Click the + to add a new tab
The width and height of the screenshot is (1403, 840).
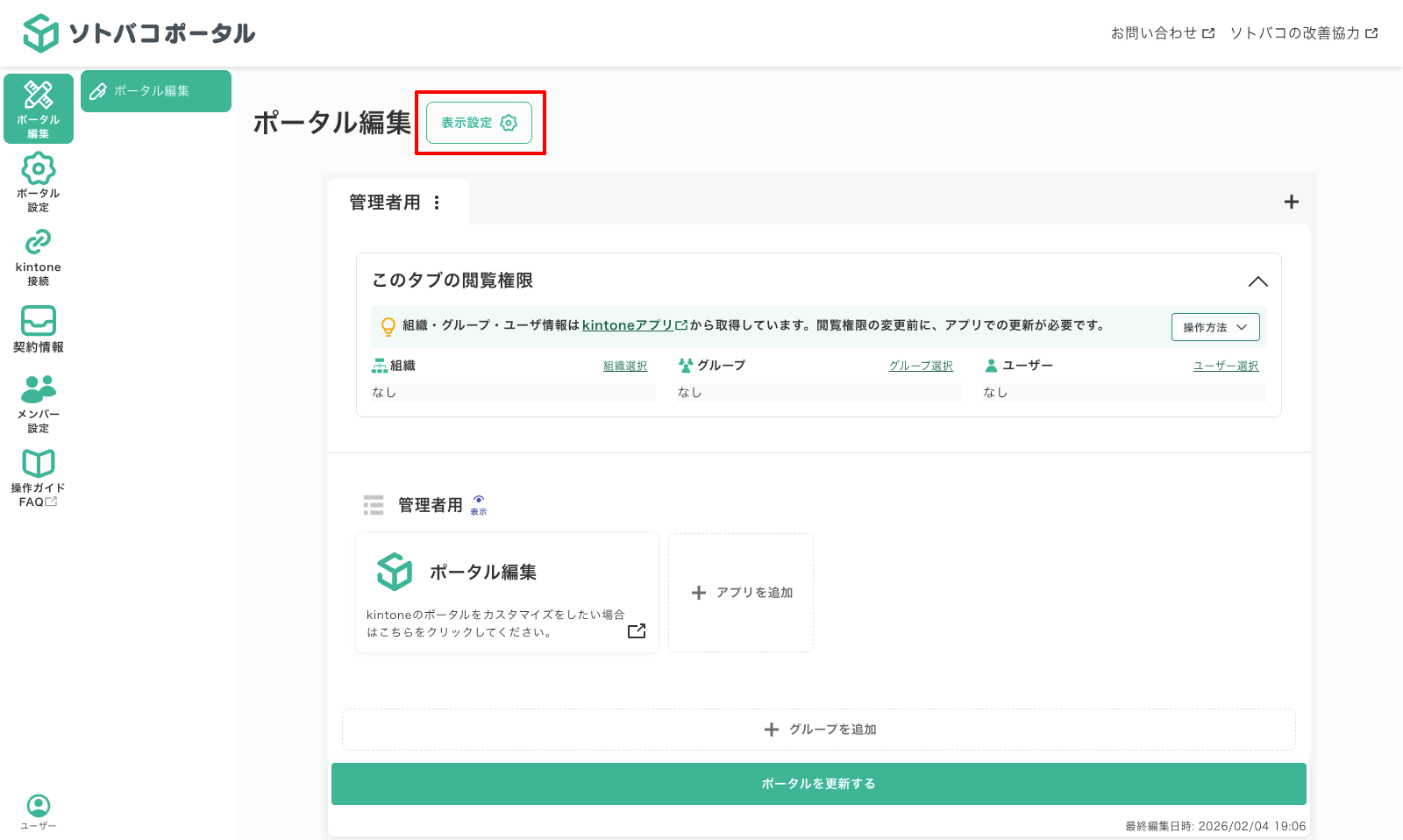pos(1291,202)
